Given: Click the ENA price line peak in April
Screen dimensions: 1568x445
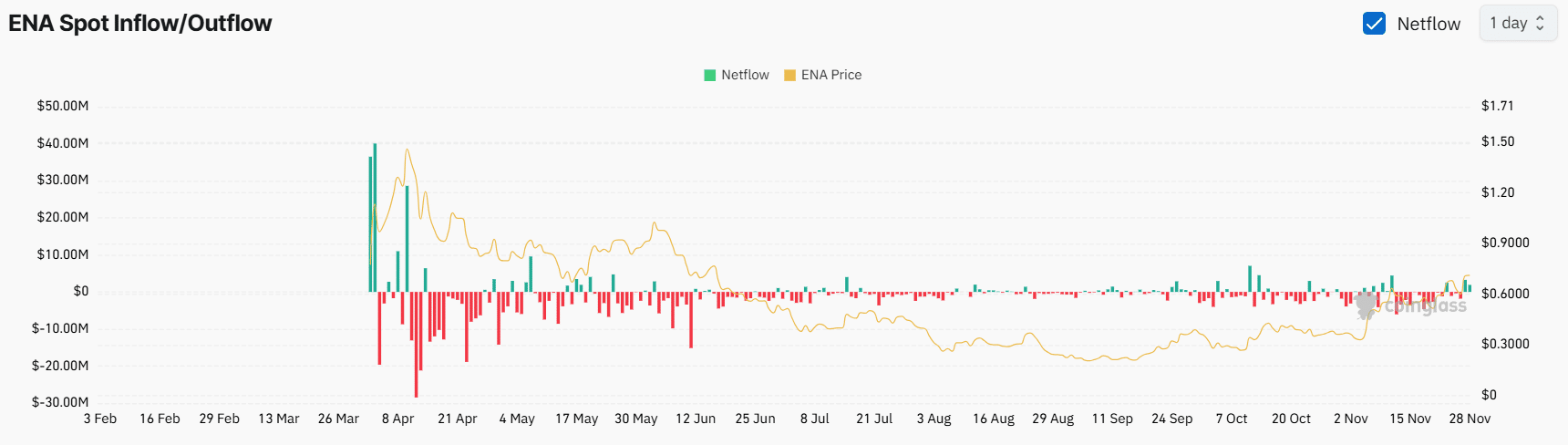Looking at the screenshot, I should point(407,150).
